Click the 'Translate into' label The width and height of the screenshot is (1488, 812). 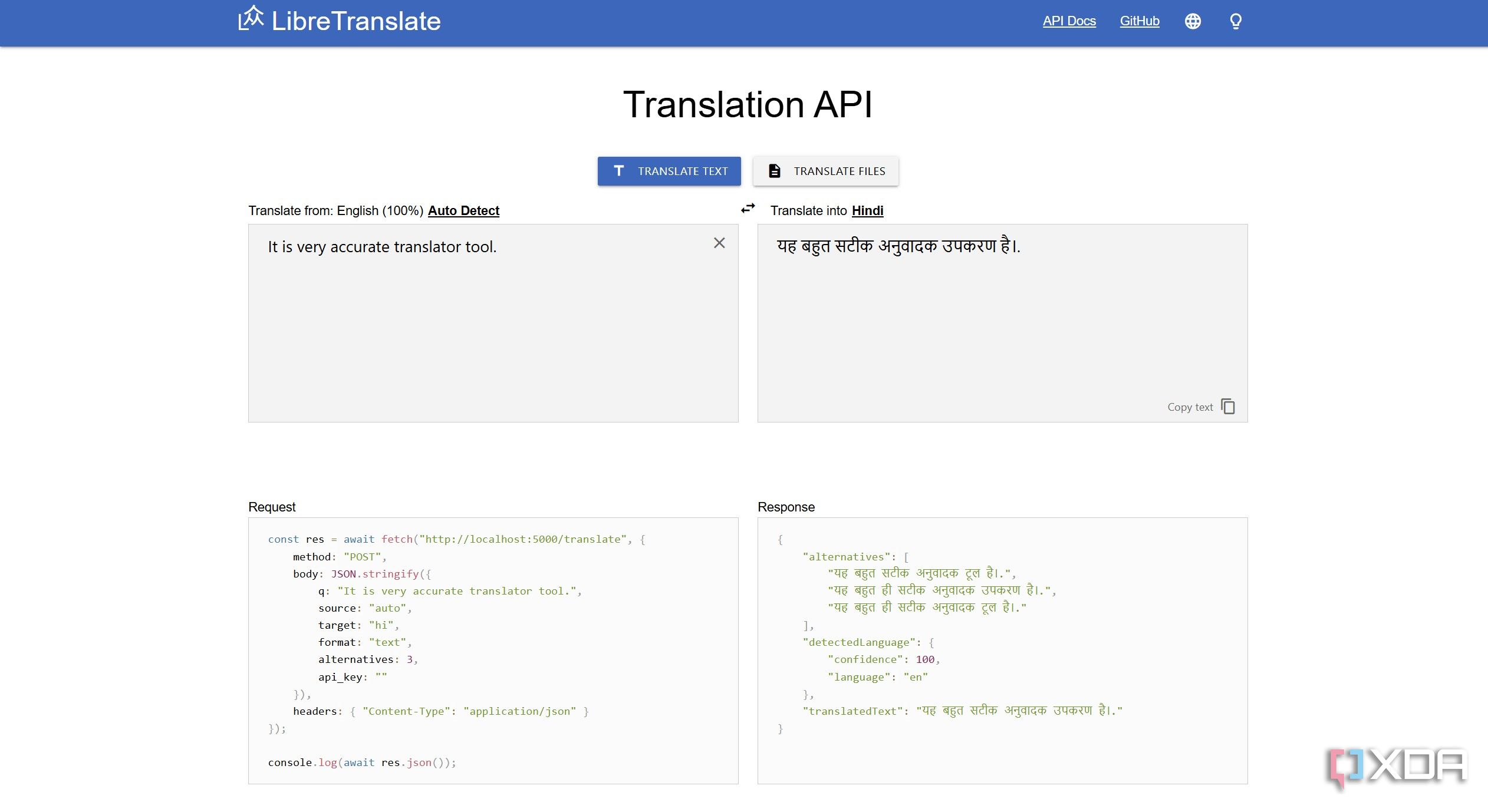[x=808, y=210]
